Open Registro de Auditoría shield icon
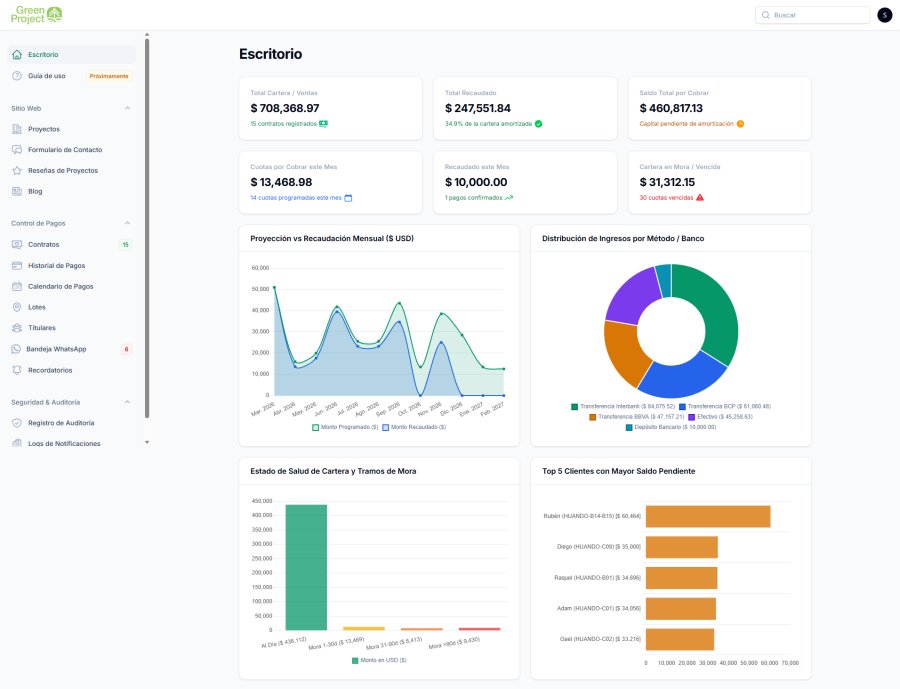900x689 pixels. (17, 423)
